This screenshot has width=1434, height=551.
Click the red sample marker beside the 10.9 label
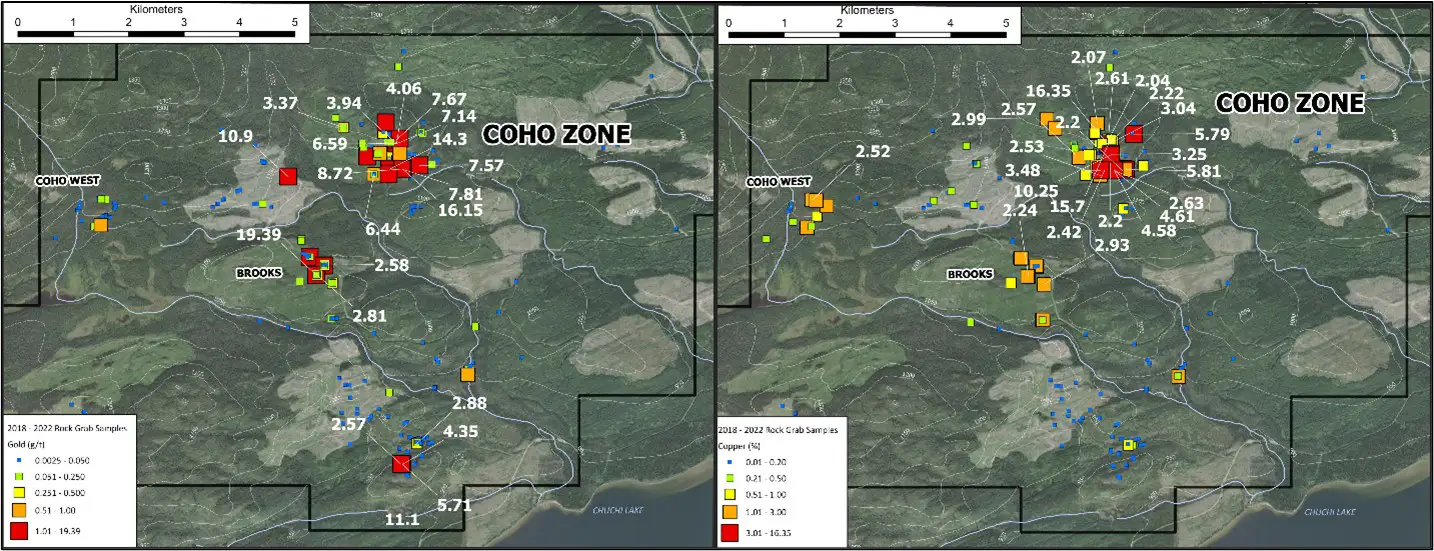pos(289,176)
